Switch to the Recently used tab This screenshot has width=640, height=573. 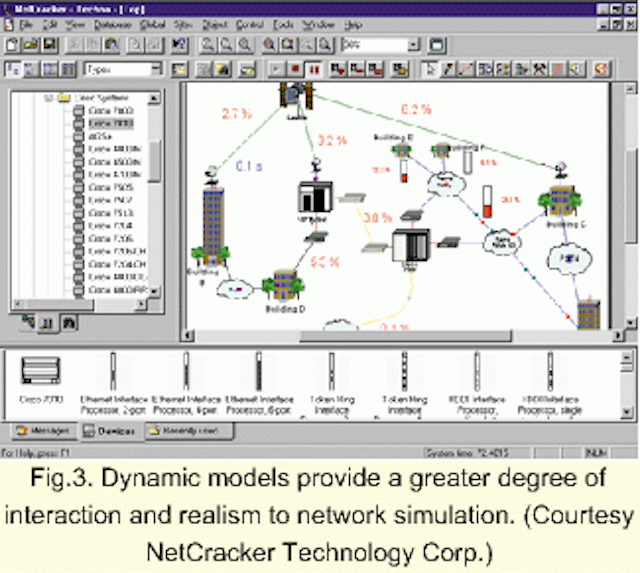pos(189,431)
